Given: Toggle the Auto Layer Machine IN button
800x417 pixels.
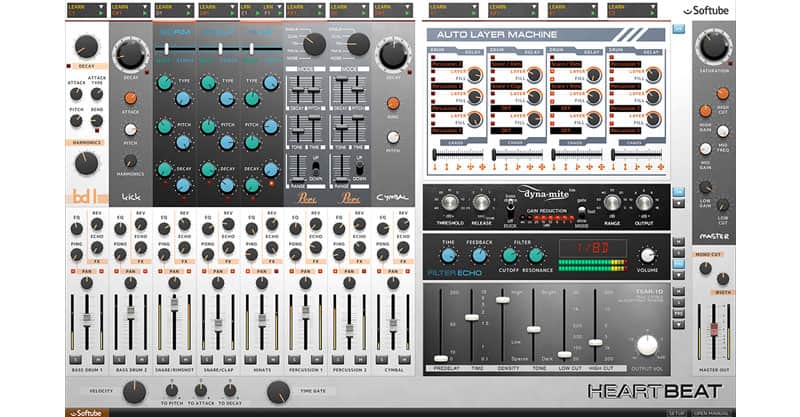Looking at the screenshot, I should pos(679,29).
